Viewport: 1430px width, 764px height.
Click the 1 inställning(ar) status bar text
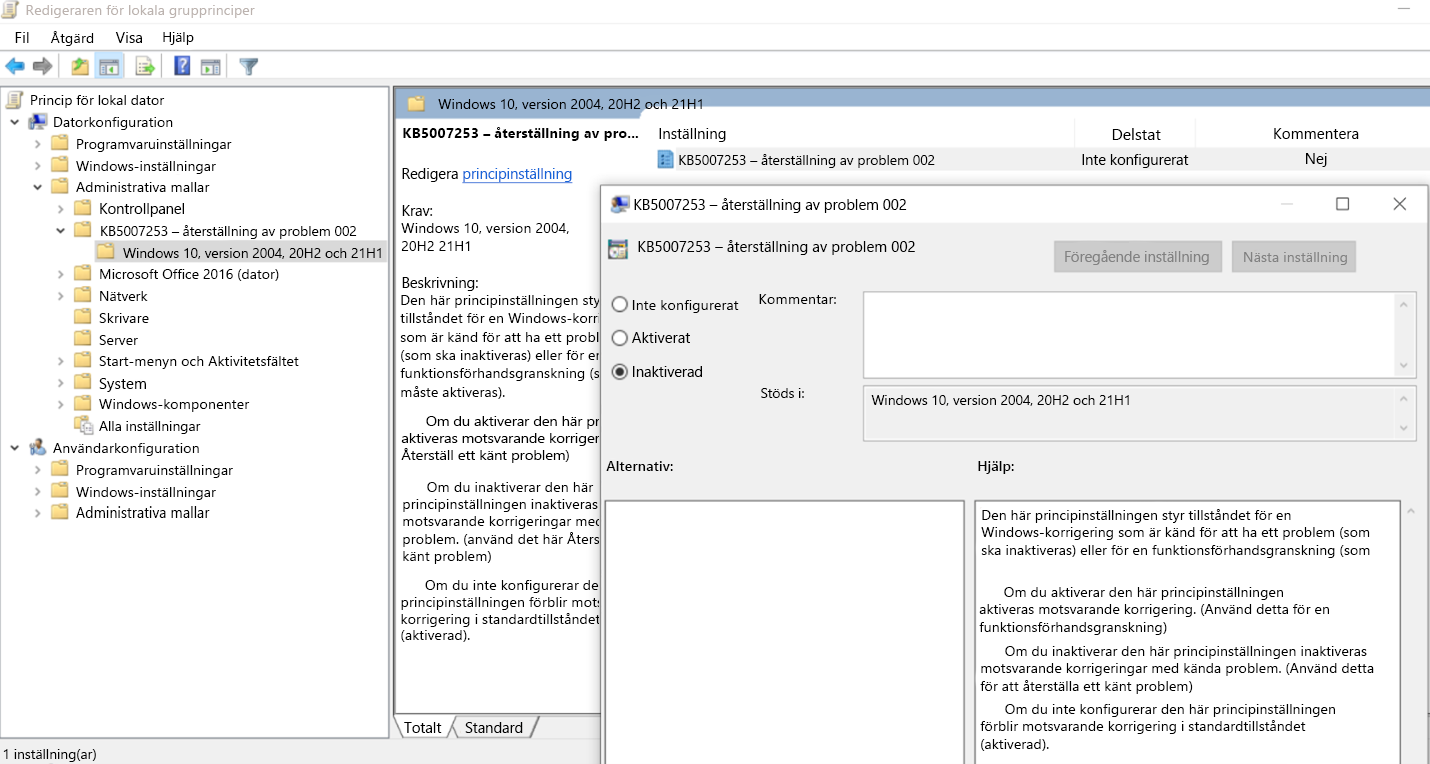coord(50,754)
